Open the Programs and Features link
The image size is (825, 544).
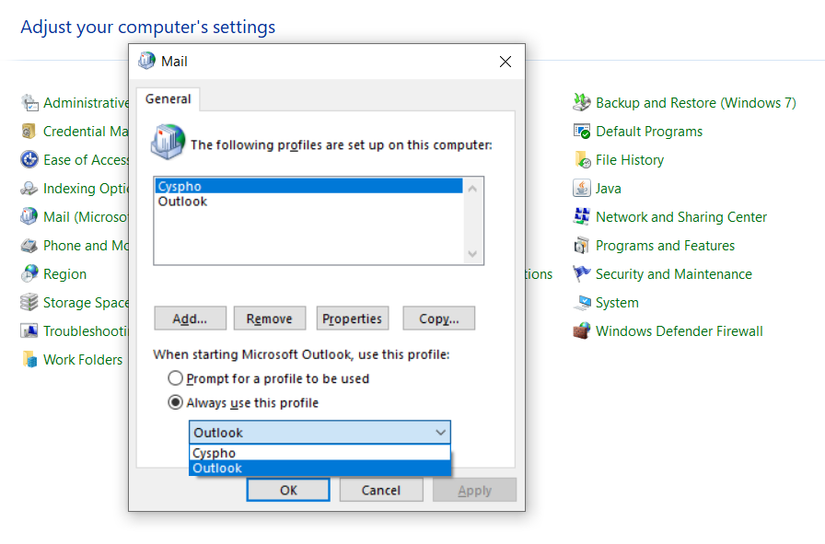(665, 245)
